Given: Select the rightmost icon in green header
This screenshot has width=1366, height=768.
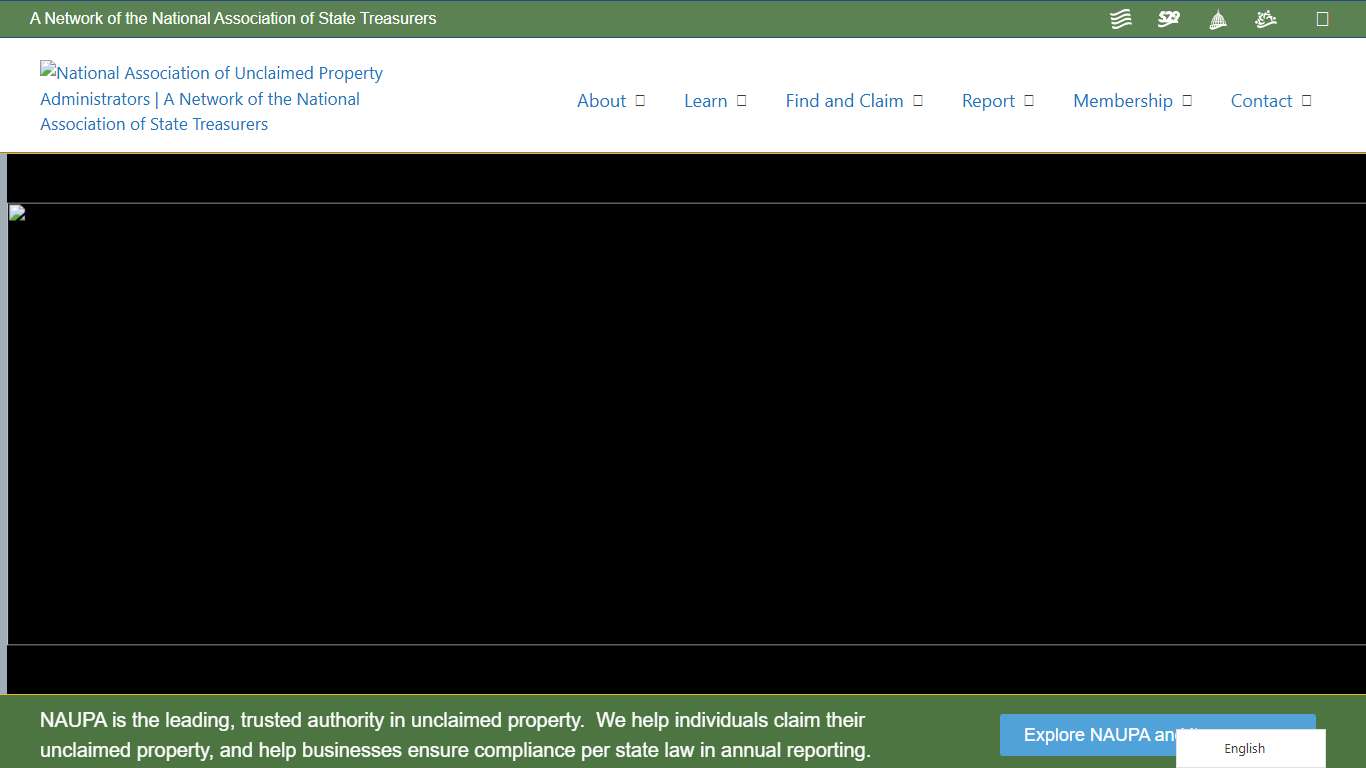Looking at the screenshot, I should click(1323, 18).
